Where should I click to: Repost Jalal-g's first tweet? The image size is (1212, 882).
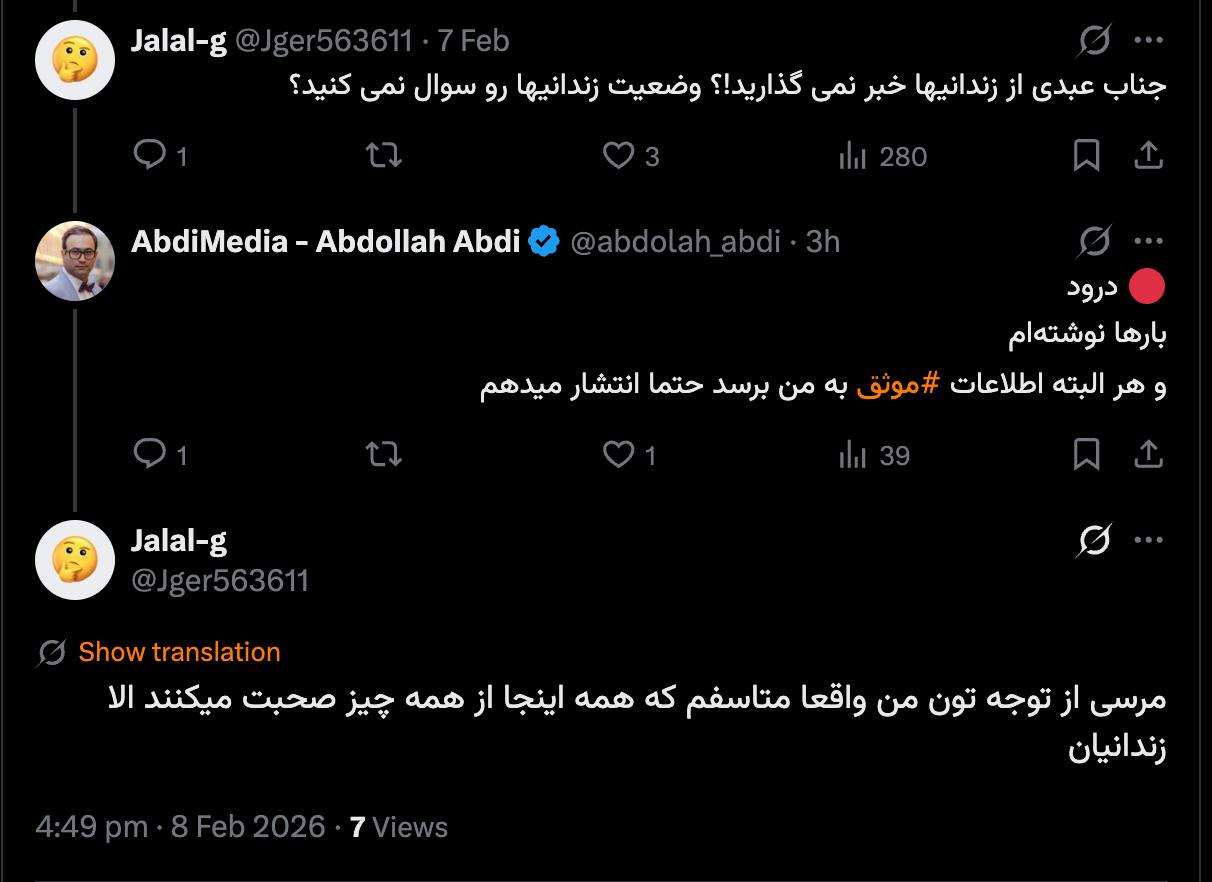point(384,156)
